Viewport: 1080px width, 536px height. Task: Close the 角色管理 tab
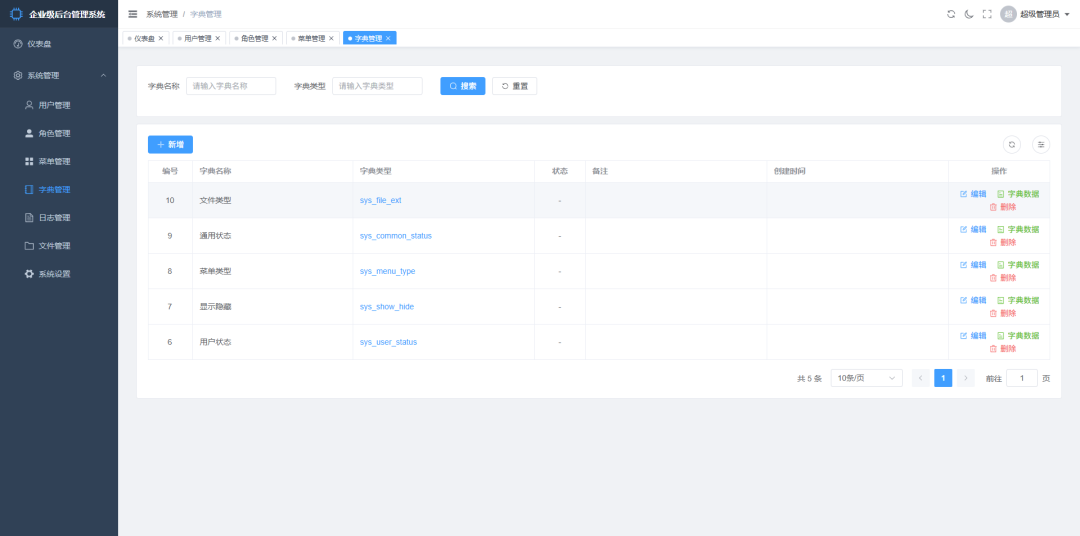point(274,39)
